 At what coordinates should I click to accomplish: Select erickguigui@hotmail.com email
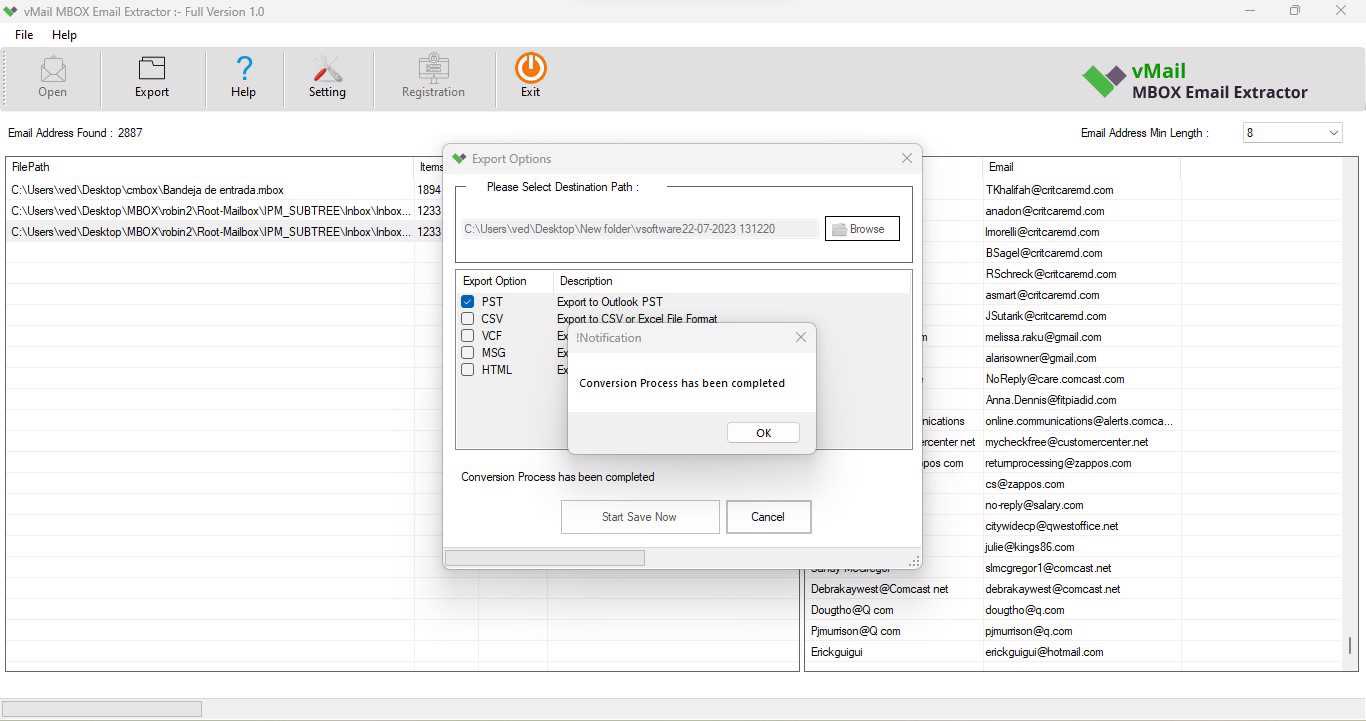(1044, 652)
